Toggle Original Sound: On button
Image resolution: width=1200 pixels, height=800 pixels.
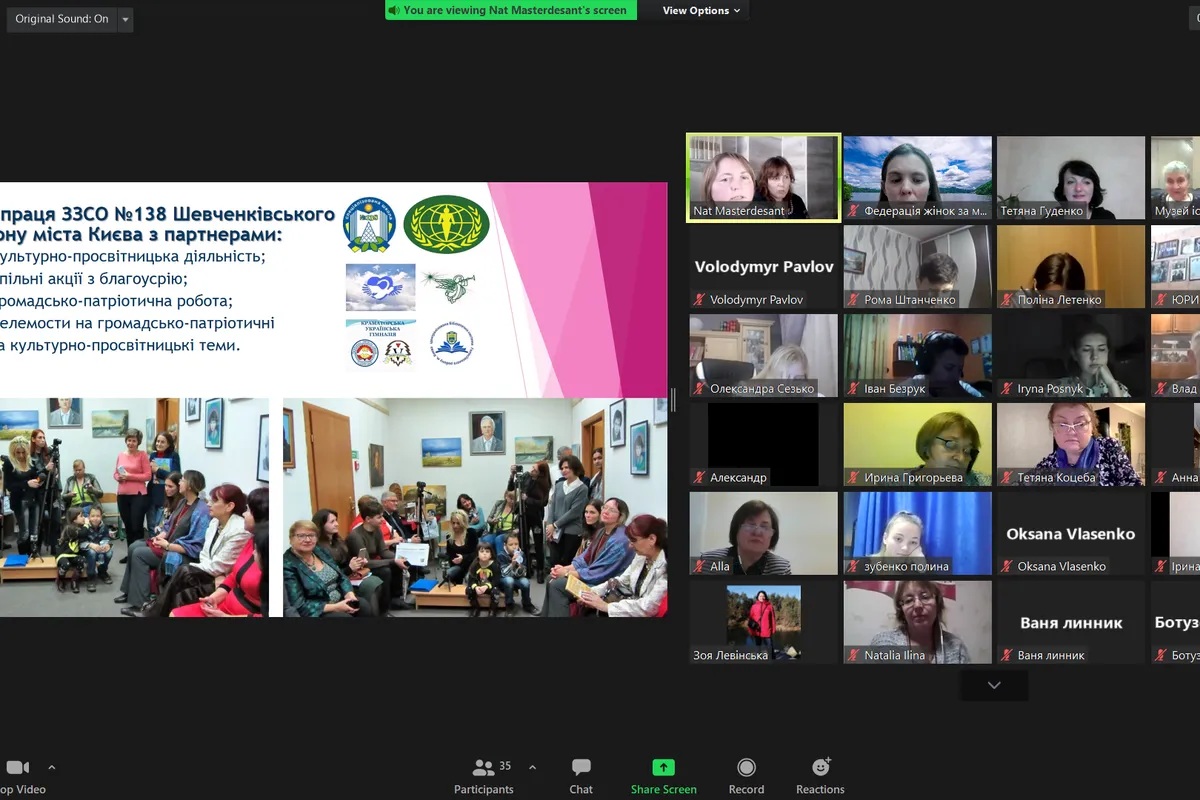tap(62, 19)
